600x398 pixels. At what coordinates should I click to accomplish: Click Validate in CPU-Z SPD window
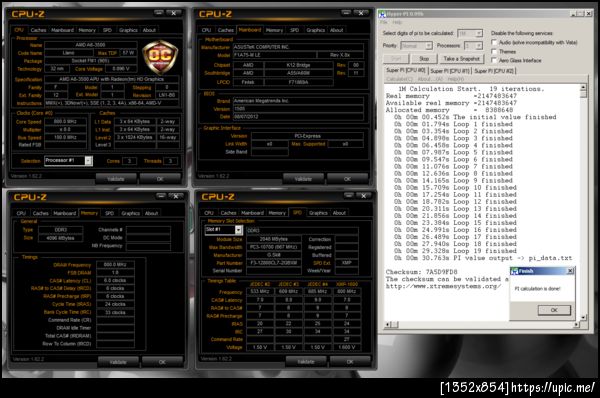tap(306, 361)
